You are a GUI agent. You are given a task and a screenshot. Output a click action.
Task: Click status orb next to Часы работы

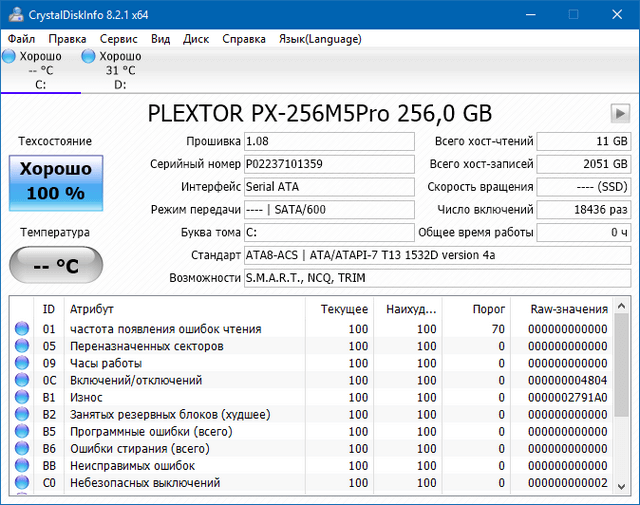point(21,363)
